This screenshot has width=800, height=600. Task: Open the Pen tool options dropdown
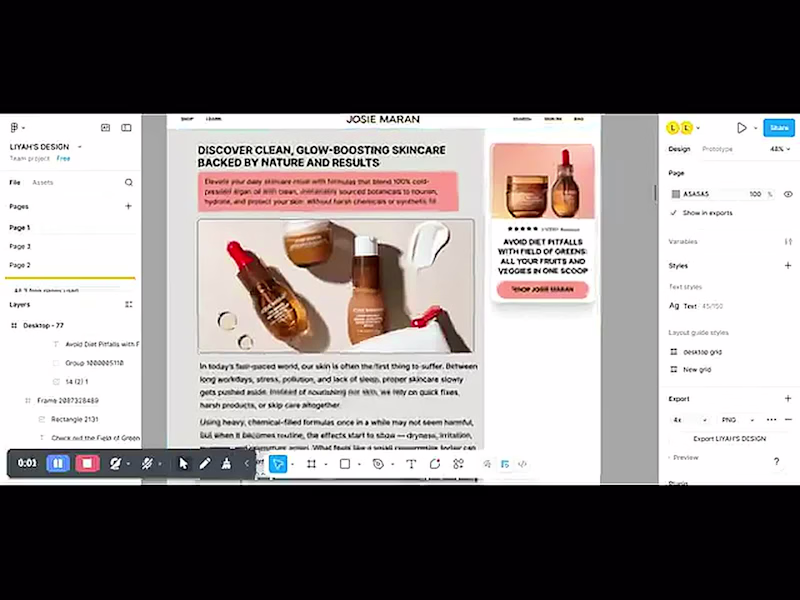392,464
